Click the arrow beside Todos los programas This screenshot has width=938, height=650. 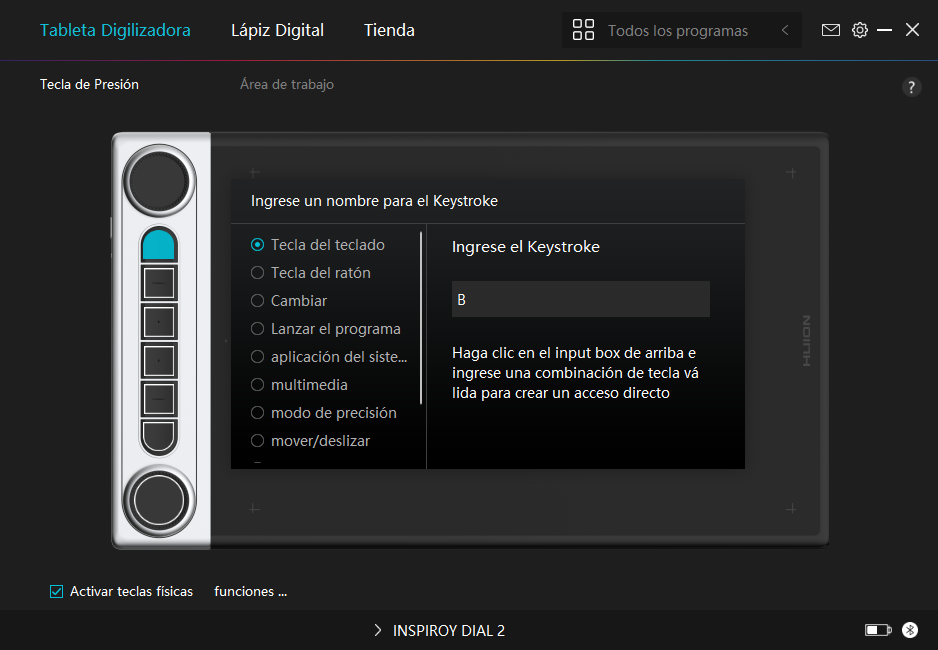(785, 31)
